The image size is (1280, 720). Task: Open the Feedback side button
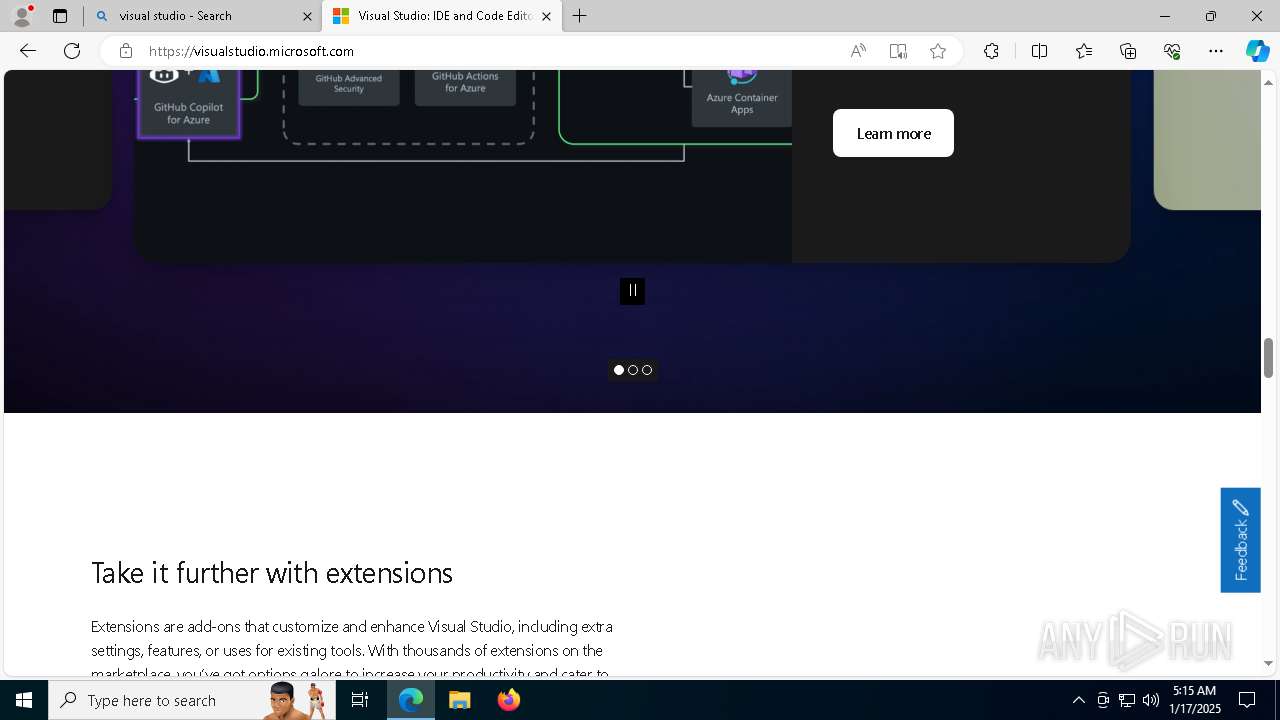pyautogui.click(x=1240, y=540)
